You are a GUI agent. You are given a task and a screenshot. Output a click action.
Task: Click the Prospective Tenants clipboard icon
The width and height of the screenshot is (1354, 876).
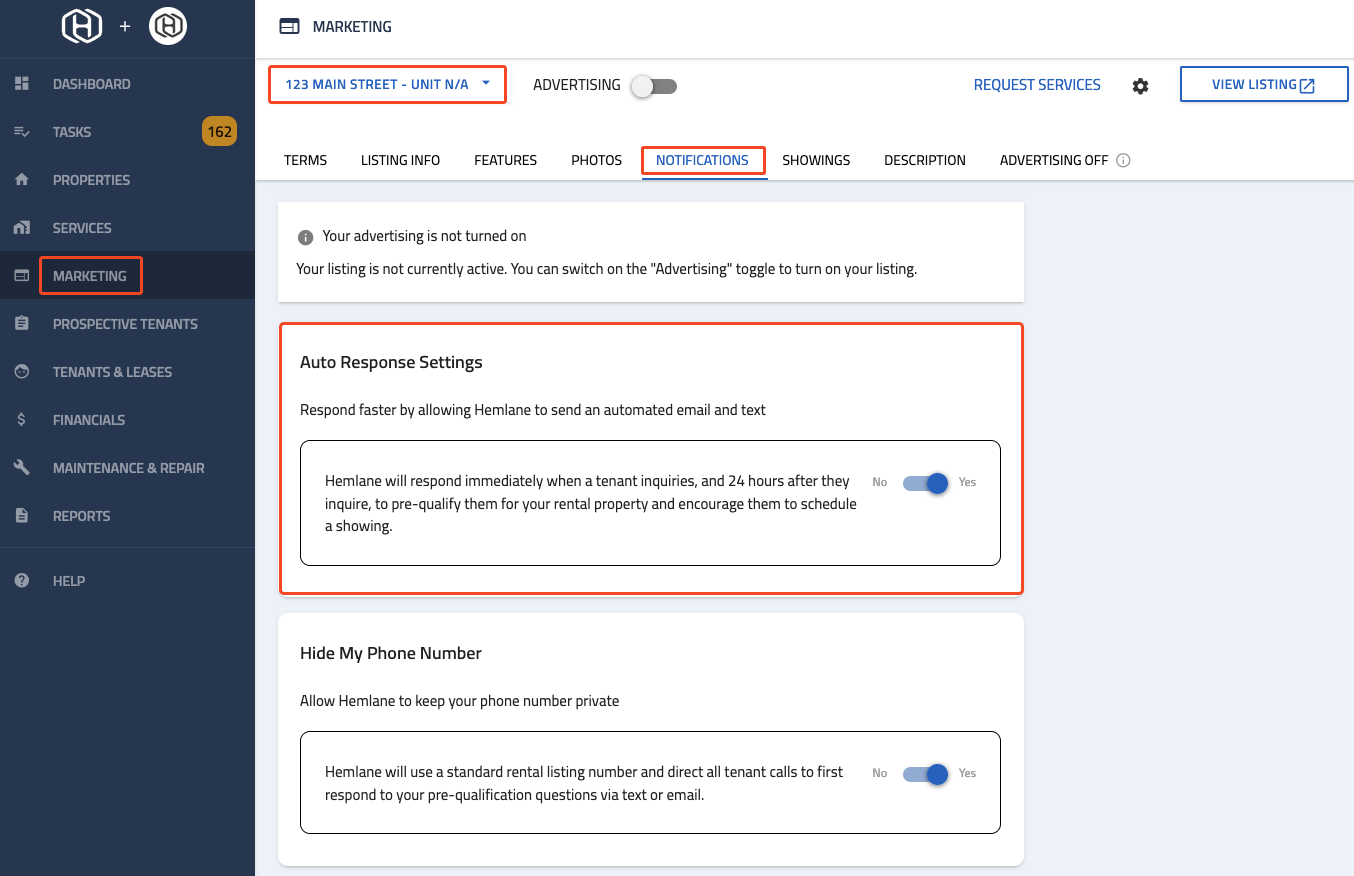point(22,324)
